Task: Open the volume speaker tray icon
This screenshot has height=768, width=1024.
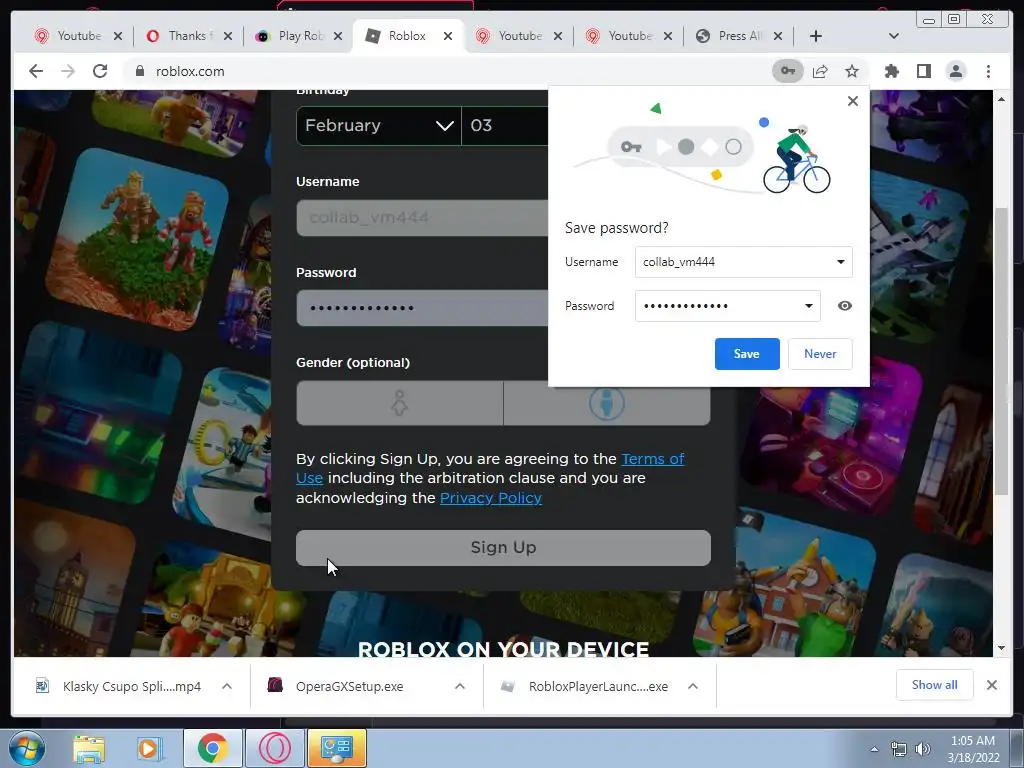Action: click(923, 749)
